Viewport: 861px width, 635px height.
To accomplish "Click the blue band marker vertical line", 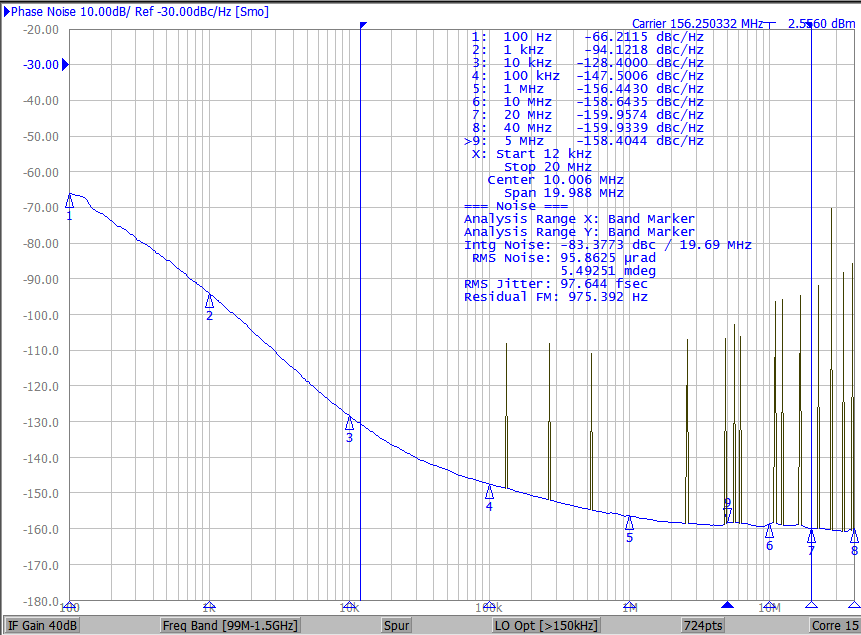I will pyautogui.click(x=361, y=300).
